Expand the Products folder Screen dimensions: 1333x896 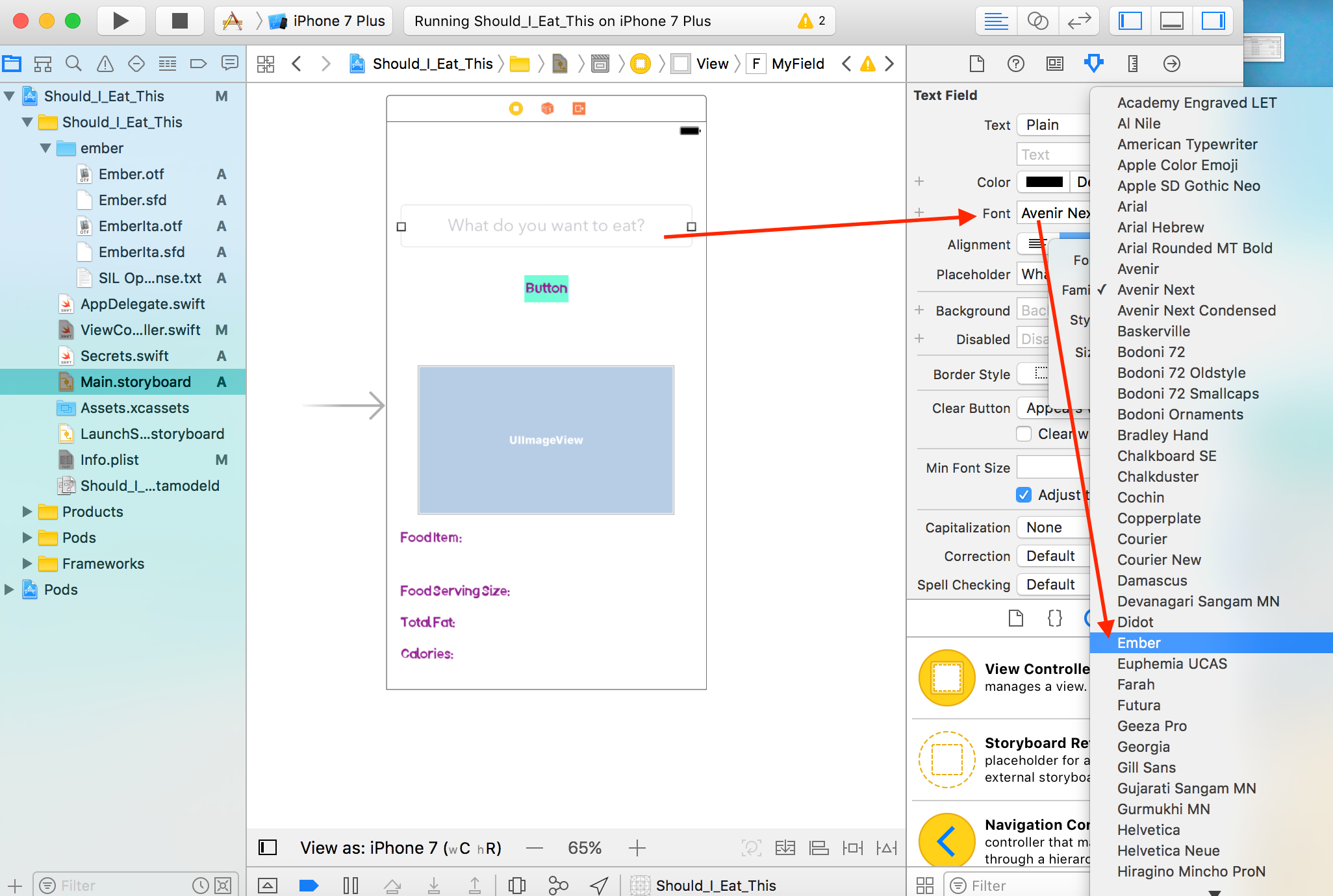click(x=27, y=512)
